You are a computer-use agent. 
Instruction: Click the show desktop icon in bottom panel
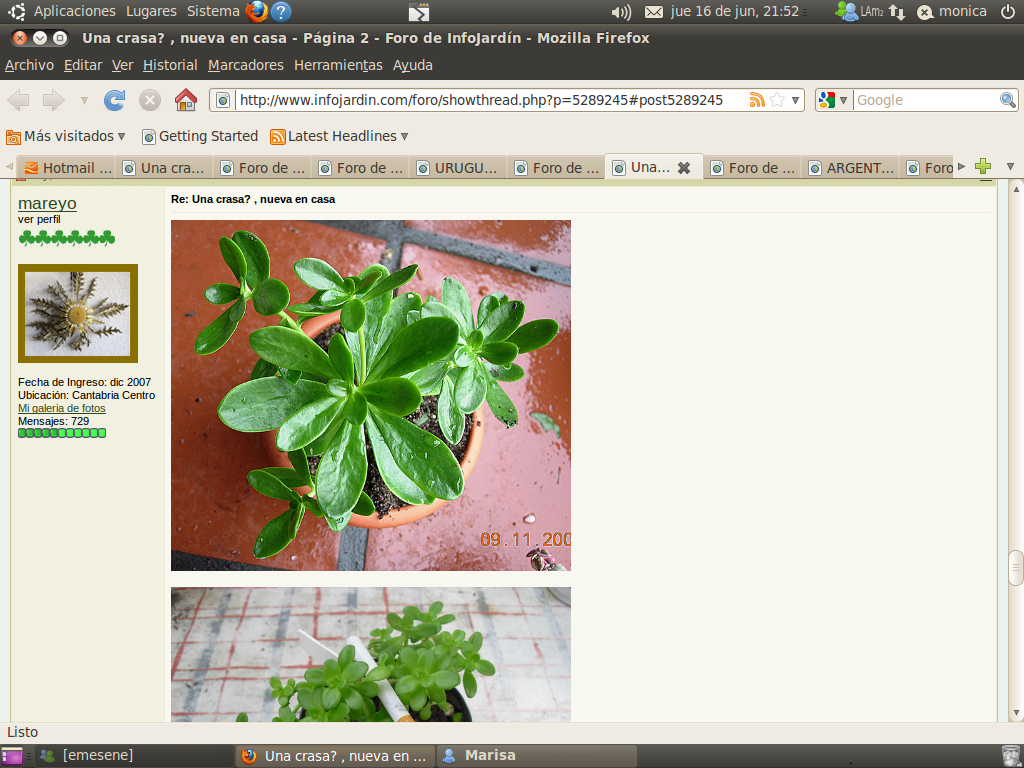click(12, 756)
